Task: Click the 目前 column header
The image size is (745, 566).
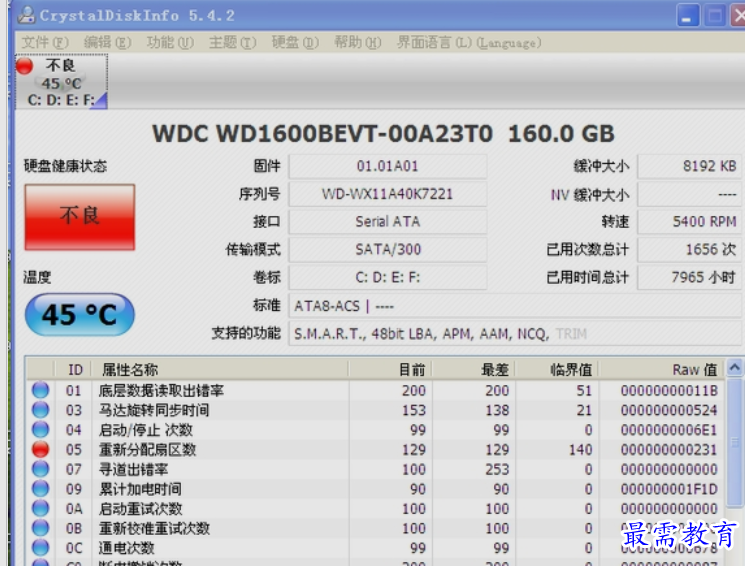Action: pyautogui.click(x=390, y=369)
